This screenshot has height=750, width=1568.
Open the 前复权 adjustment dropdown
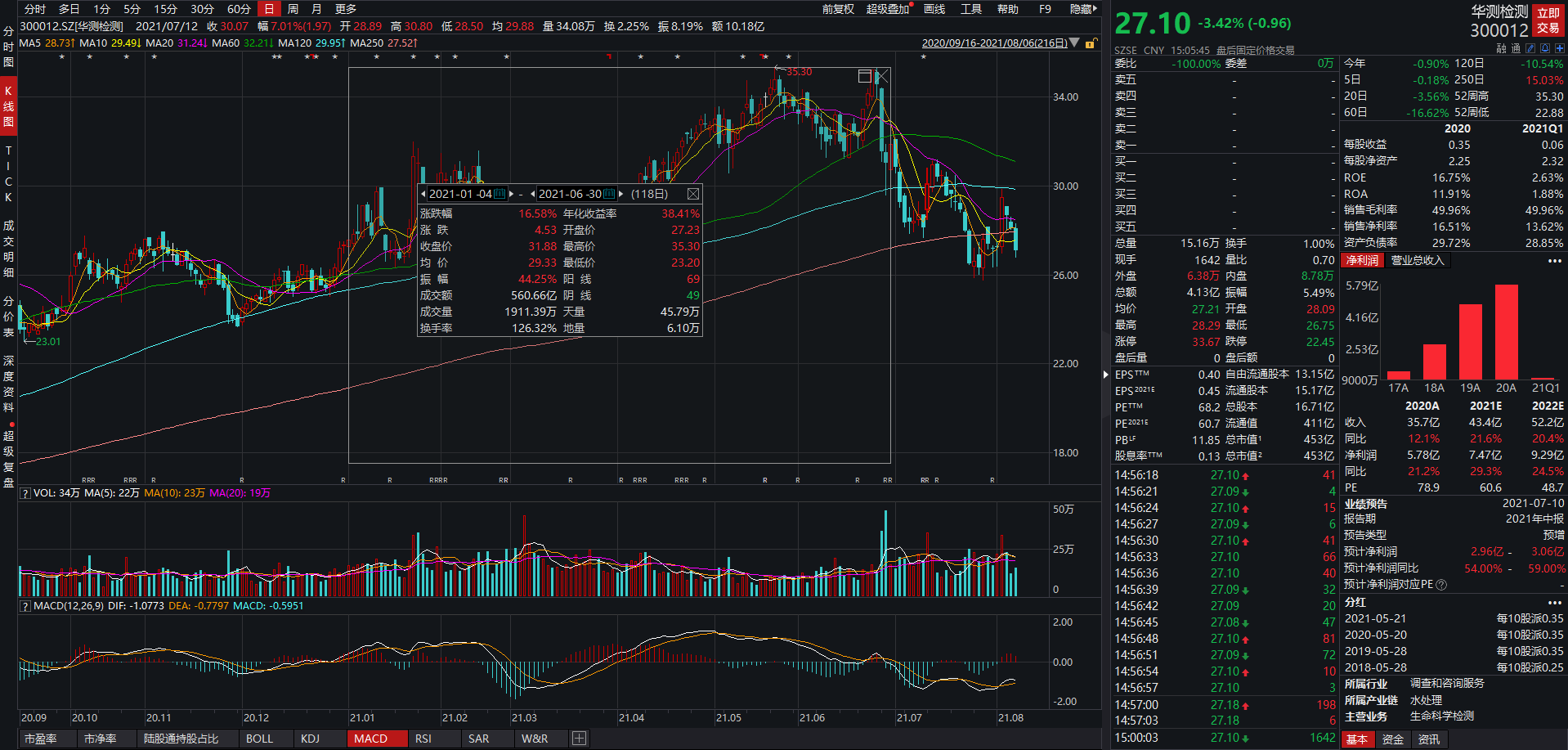pos(838,9)
